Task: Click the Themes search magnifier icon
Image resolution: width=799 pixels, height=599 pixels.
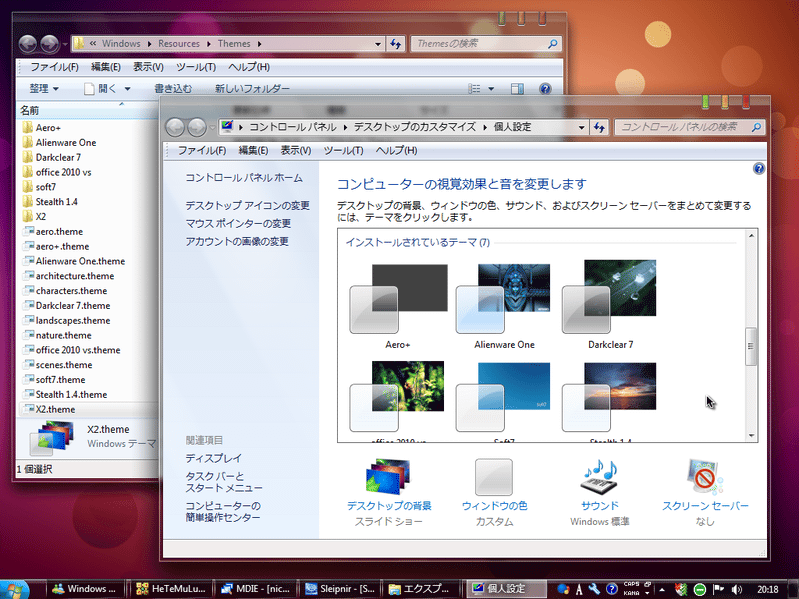Action: [552, 44]
